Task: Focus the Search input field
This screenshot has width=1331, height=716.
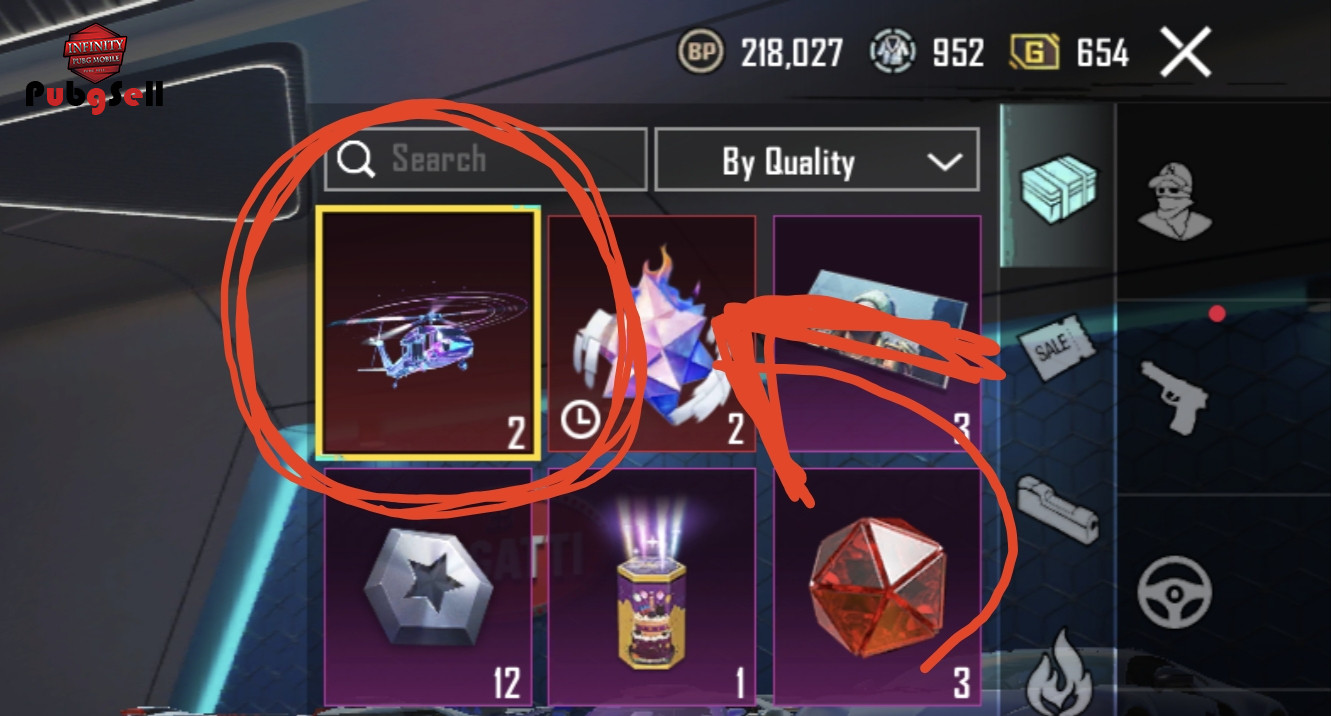Action: pos(486,159)
